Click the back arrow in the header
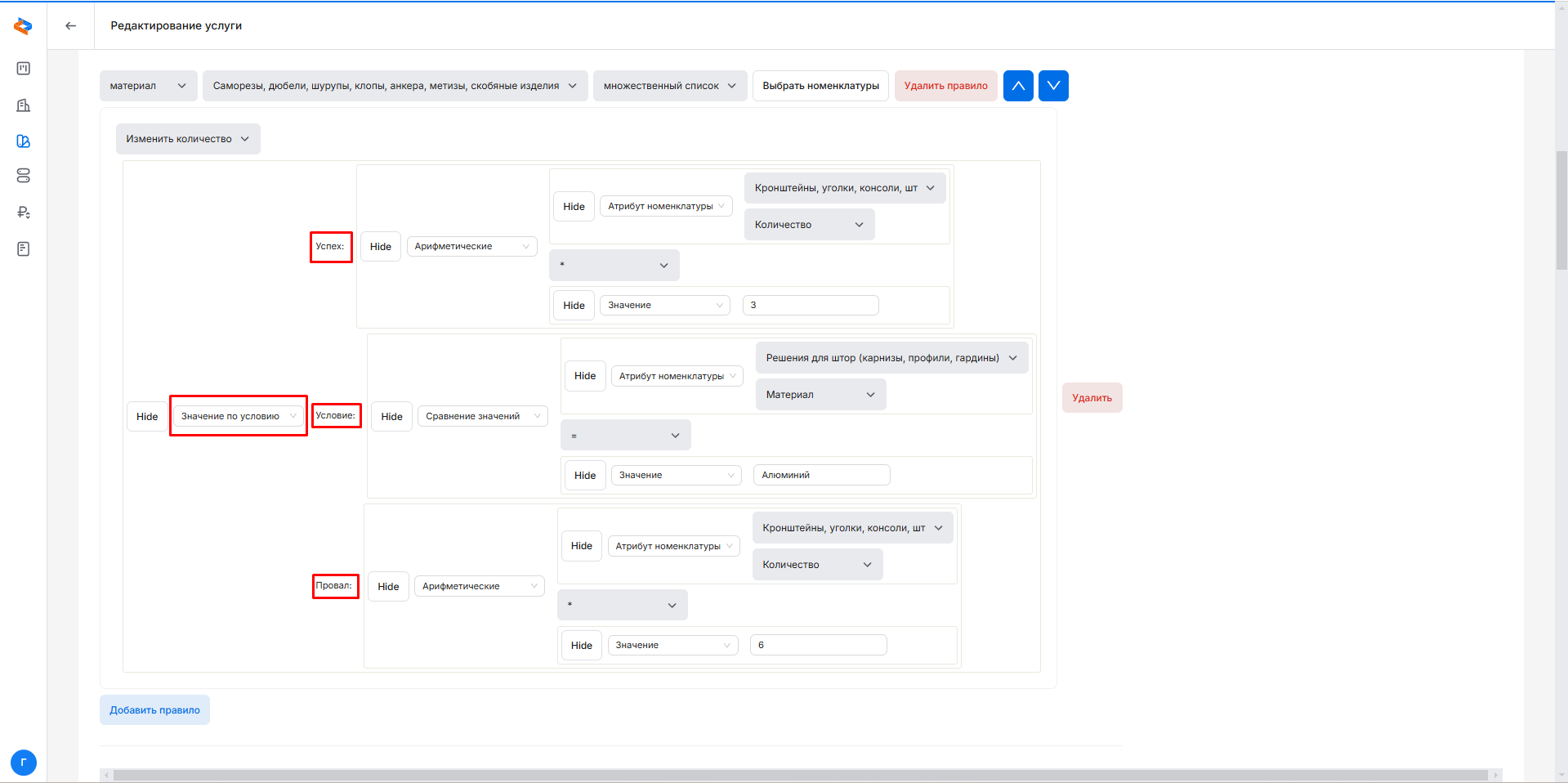Screen dimensions: 1568x783 point(71,25)
